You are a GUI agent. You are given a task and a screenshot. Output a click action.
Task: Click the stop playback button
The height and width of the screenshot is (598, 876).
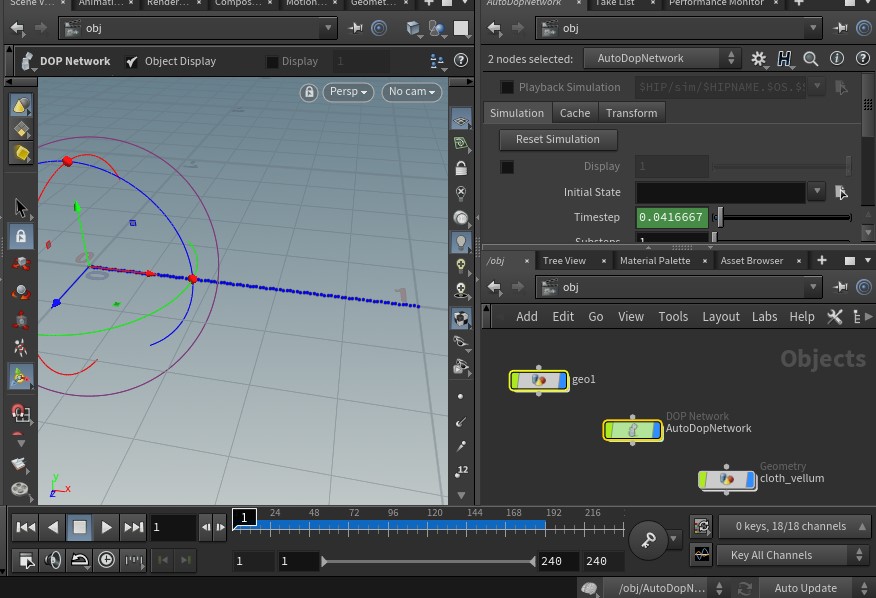79,527
